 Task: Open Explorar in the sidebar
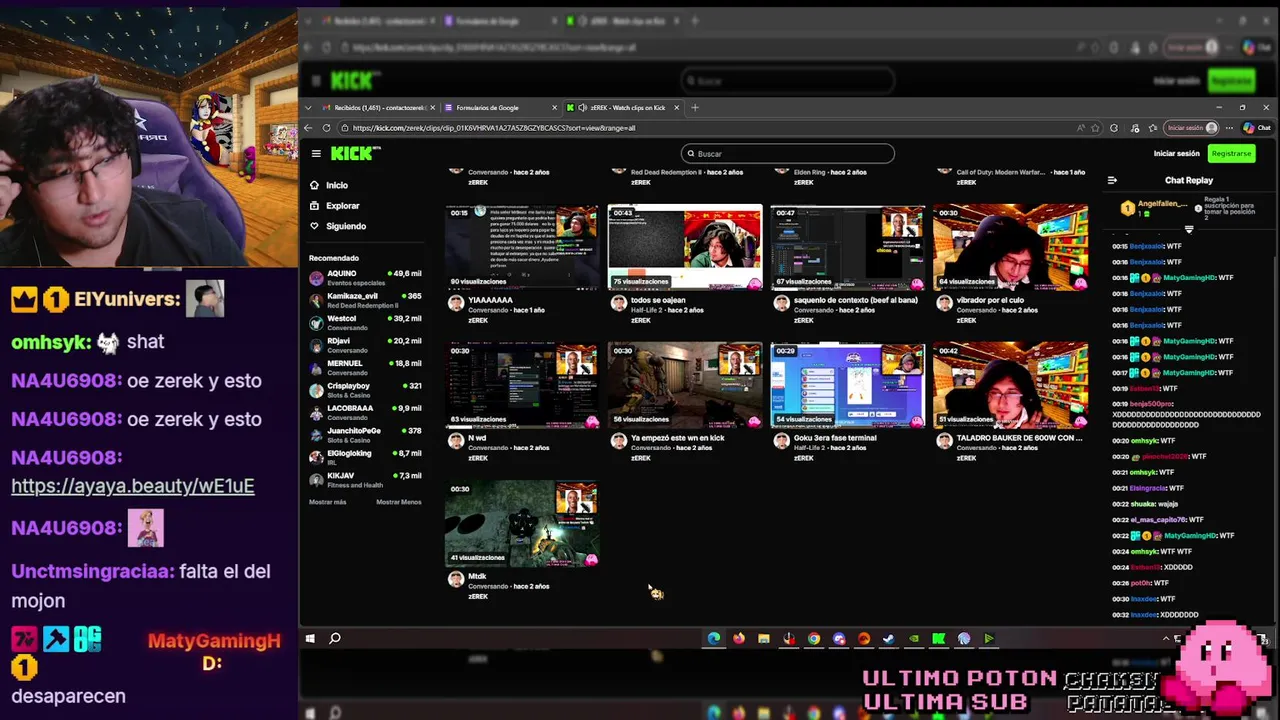pyautogui.click(x=342, y=206)
